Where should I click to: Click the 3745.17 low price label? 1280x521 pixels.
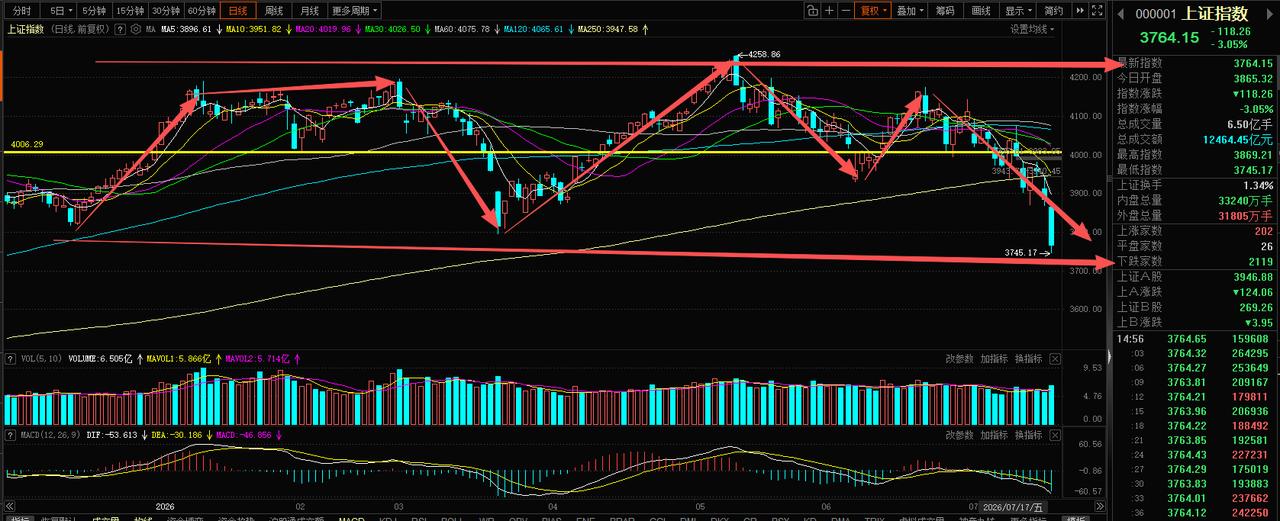point(1021,253)
